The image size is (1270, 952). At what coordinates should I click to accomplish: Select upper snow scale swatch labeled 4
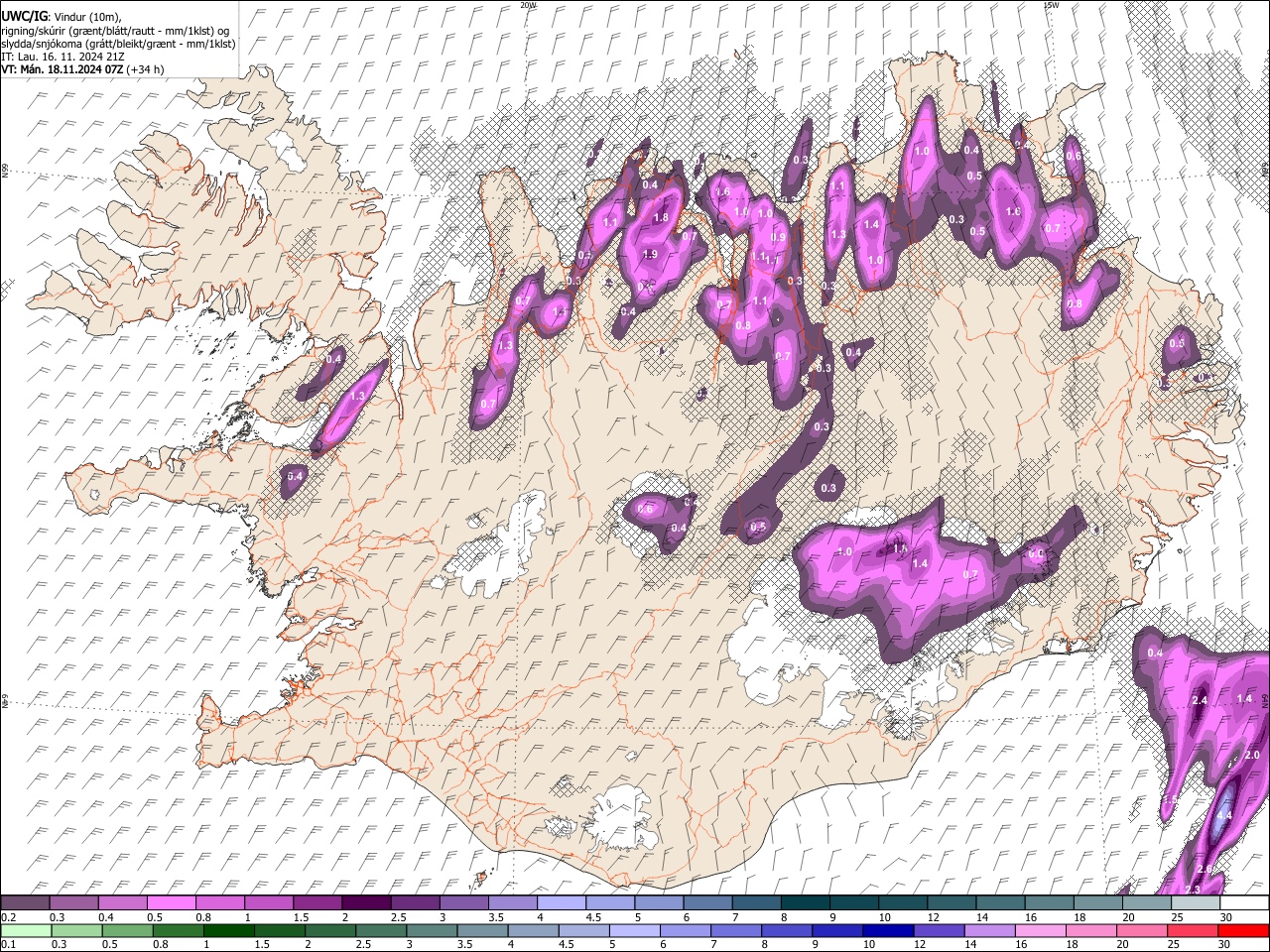pyautogui.click(x=562, y=903)
